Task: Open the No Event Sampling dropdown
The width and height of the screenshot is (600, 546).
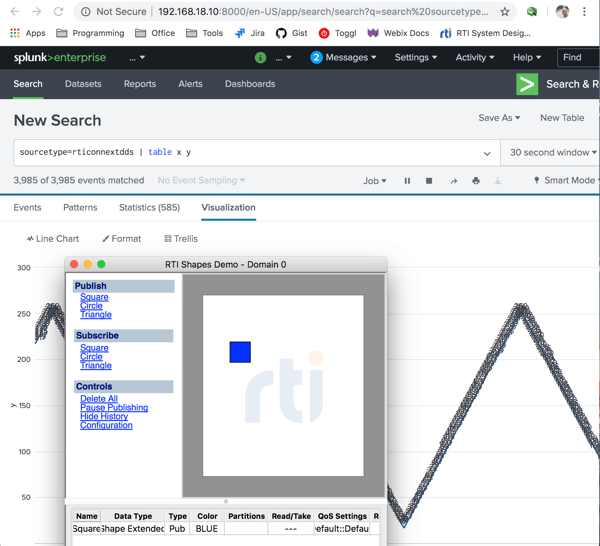Action: pyautogui.click(x=201, y=180)
